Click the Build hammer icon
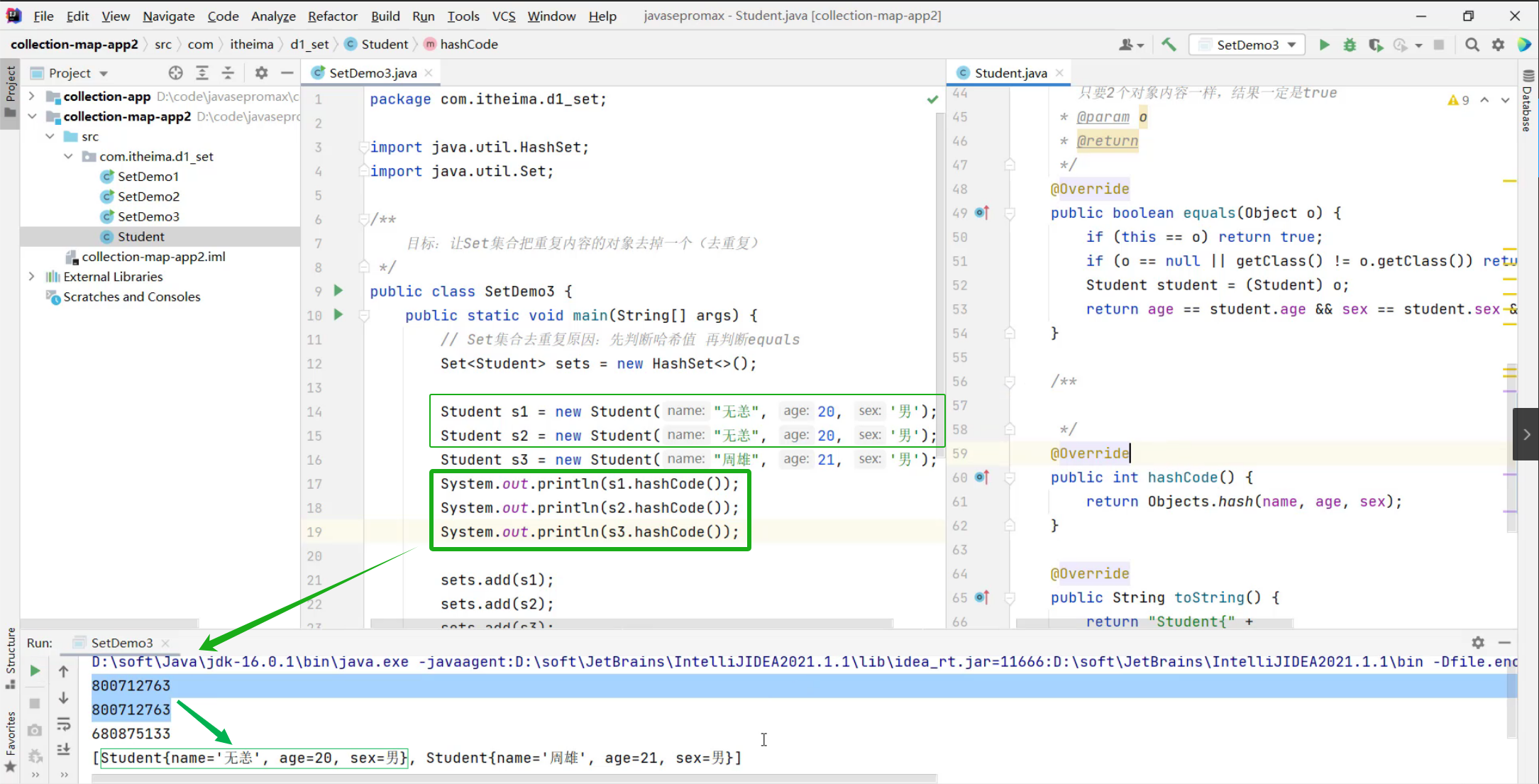Viewport: 1539px width, 784px height. point(1169,45)
